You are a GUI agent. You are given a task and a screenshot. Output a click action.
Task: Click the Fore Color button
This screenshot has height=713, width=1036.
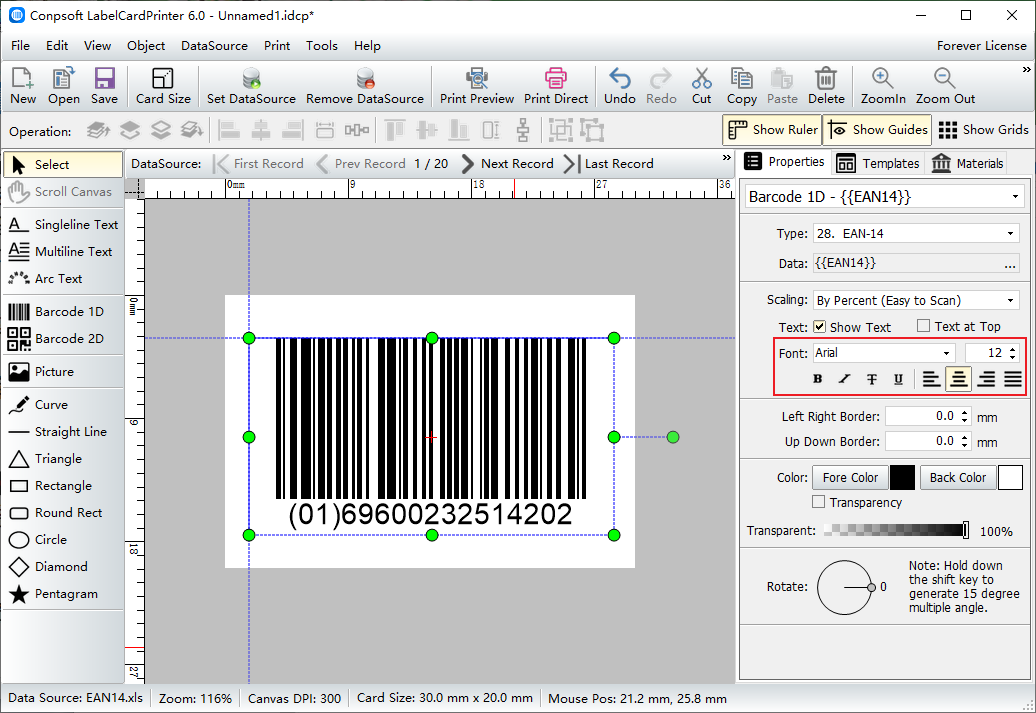[x=850, y=478]
